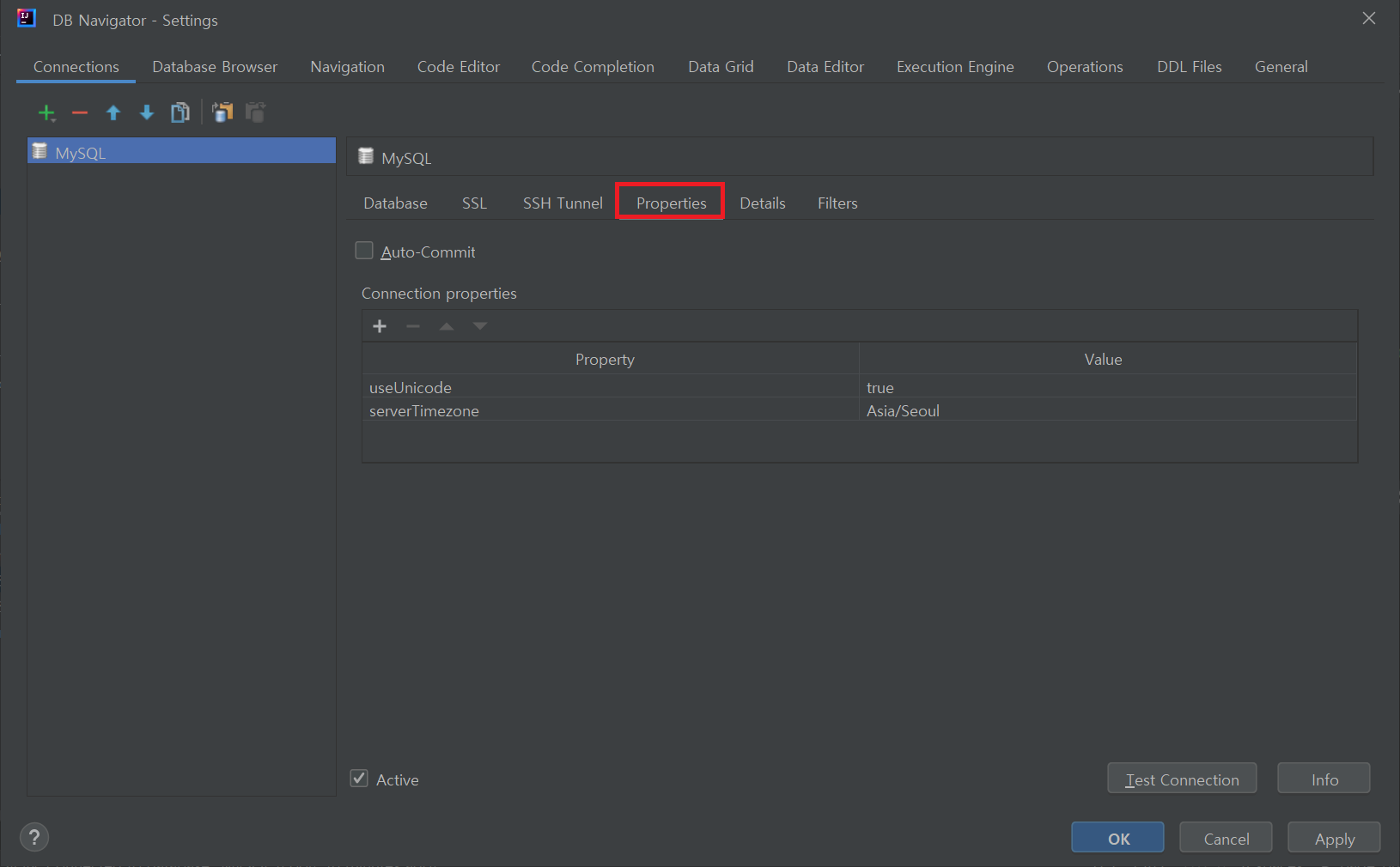
Task: Click the Property column header
Action: 610,359
